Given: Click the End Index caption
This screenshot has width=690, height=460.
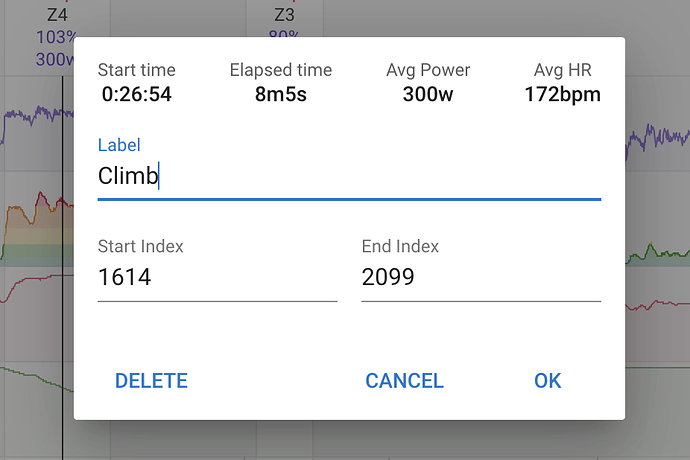Looking at the screenshot, I should (x=400, y=246).
